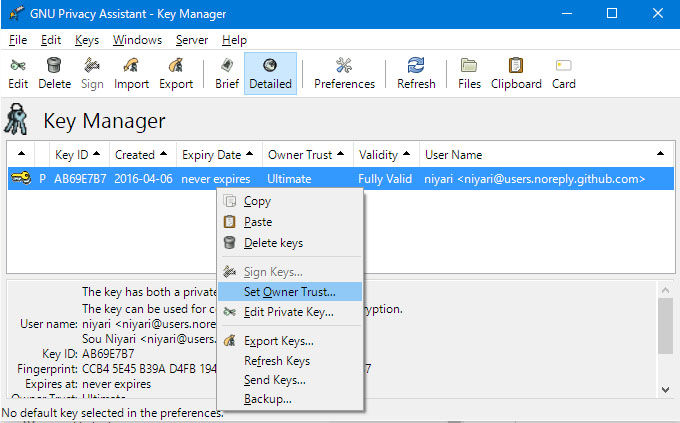This screenshot has height=423, width=680.
Task: Sort by the Key ID column header
Action: pyautogui.click(x=79, y=154)
